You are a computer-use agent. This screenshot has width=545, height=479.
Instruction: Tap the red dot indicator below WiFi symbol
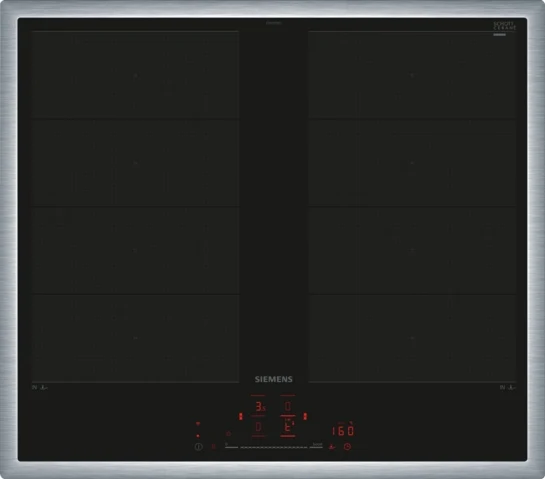pyautogui.click(x=198, y=436)
